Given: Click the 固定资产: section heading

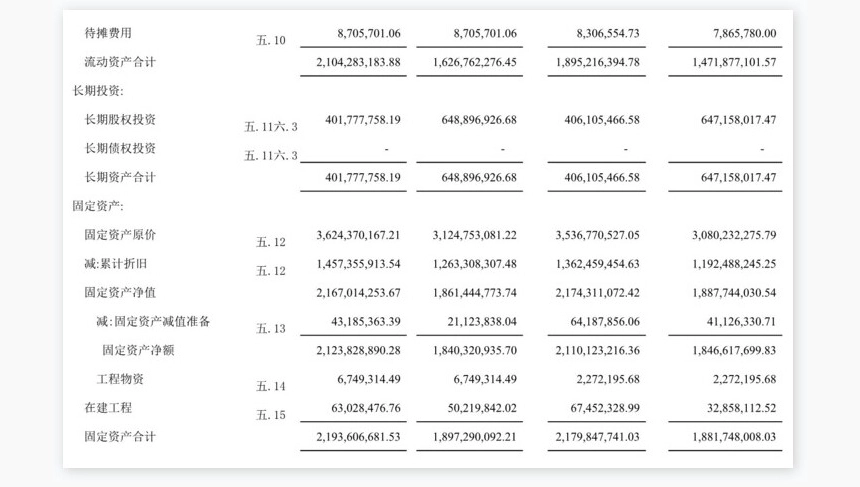Looking at the screenshot, I should coord(98,206).
